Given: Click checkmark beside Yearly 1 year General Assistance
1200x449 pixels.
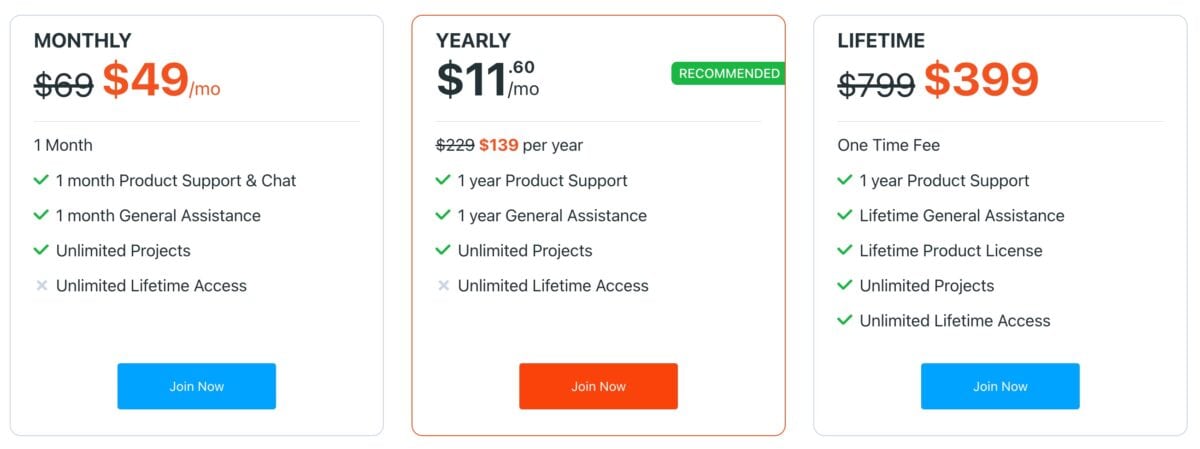Looking at the screenshot, I should tap(443, 216).
